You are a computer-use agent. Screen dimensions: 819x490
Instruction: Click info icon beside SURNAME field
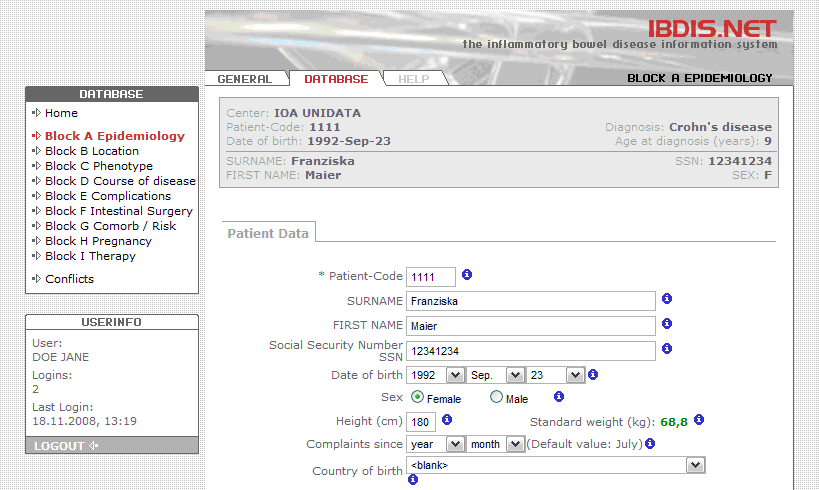coord(667,298)
